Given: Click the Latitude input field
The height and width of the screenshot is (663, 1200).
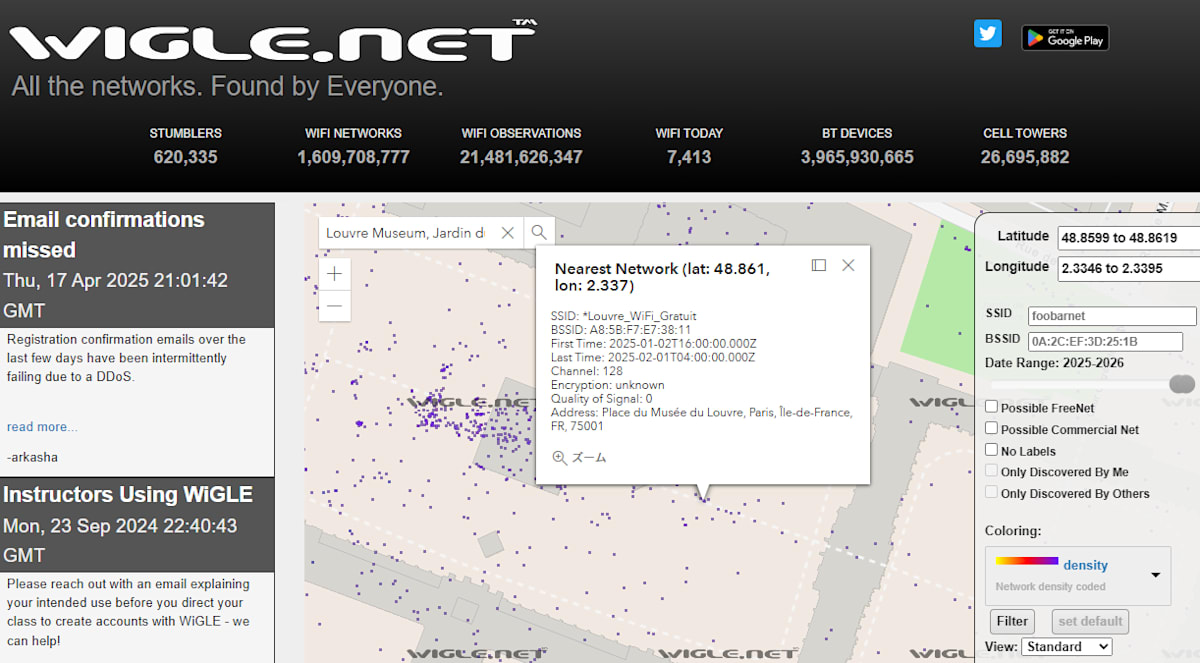Looking at the screenshot, I should pos(1128,238).
